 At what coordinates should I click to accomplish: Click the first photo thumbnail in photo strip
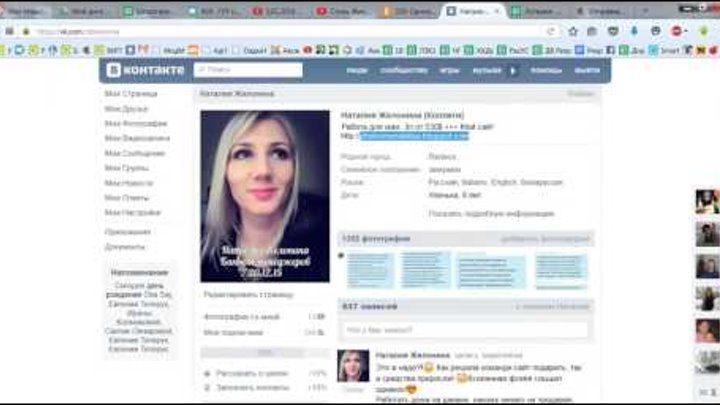click(370, 269)
